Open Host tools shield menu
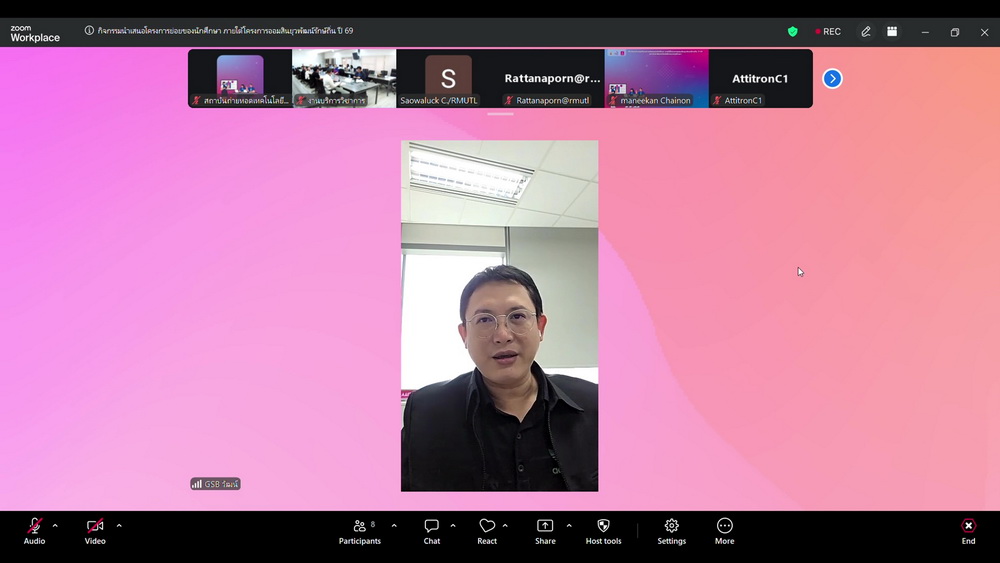Viewport: 1000px width, 563px height. tap(603, 530)
